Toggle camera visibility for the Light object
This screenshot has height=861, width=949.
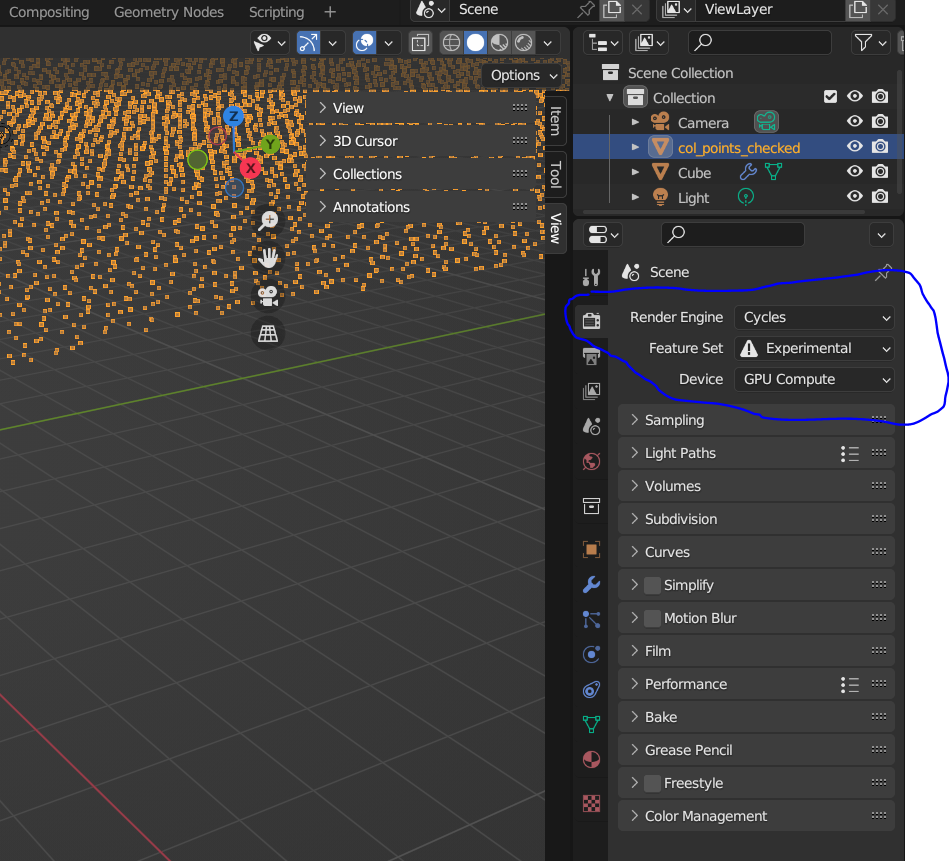(x=879, y=196)
